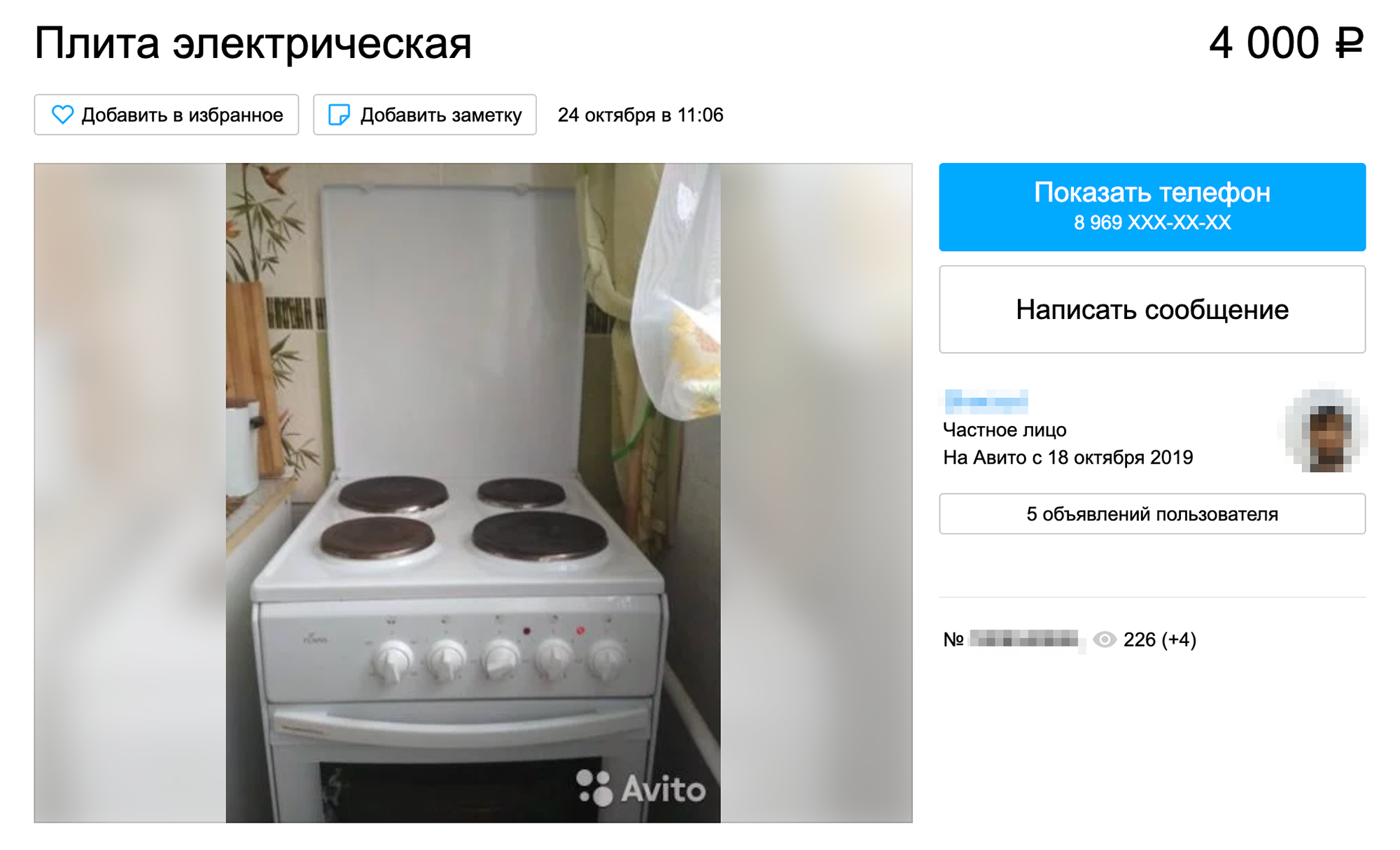
Task: Open the blurred seller name link
Action: [x=986, y=401]
